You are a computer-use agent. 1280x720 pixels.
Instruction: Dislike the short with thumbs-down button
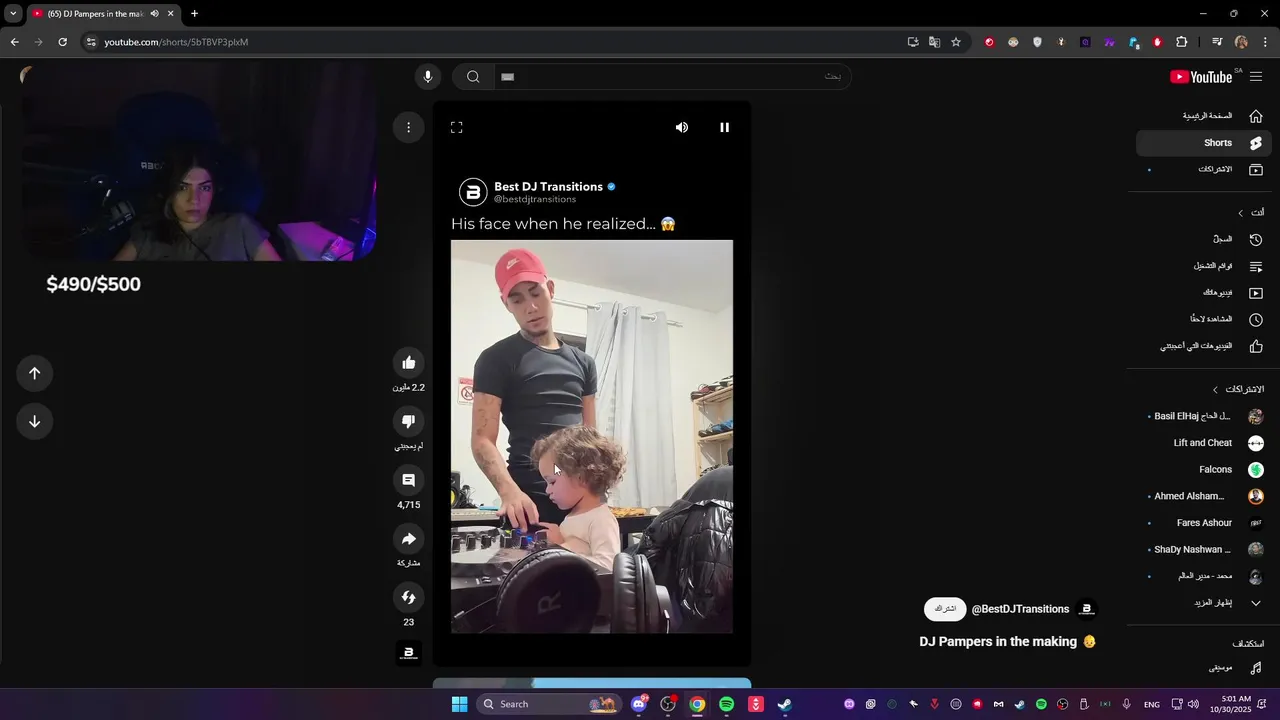(408, 421)
